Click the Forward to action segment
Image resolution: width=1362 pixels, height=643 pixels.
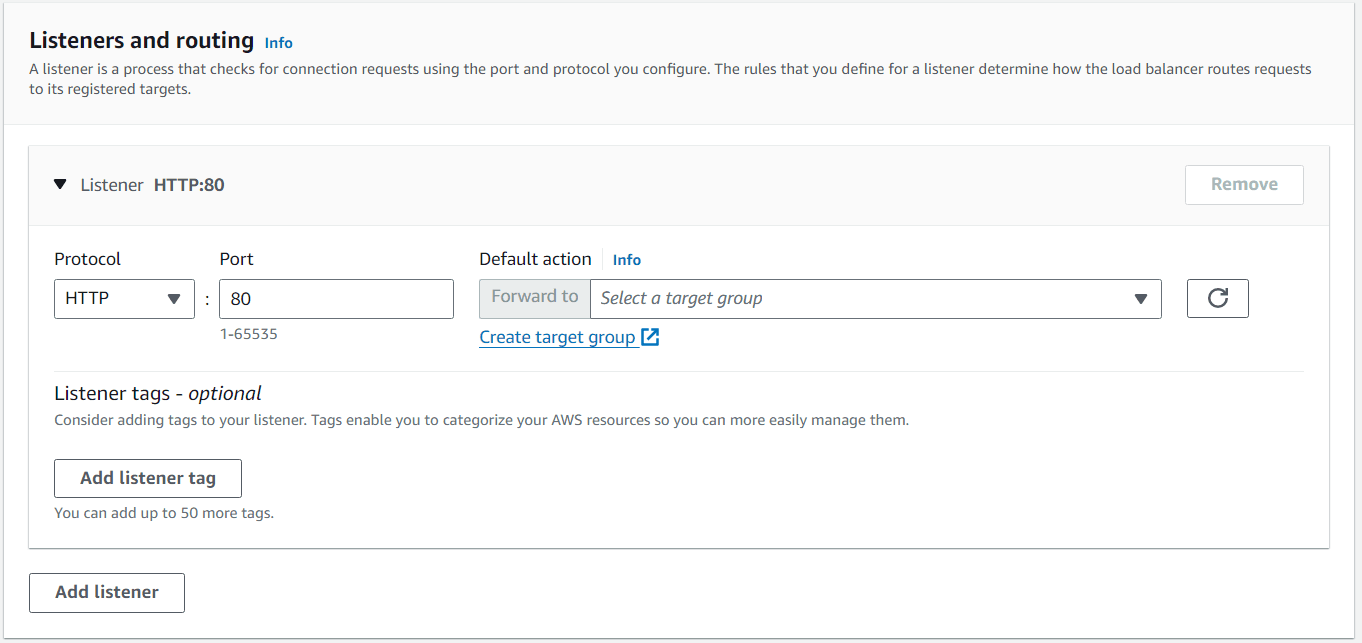coord(534,296)
